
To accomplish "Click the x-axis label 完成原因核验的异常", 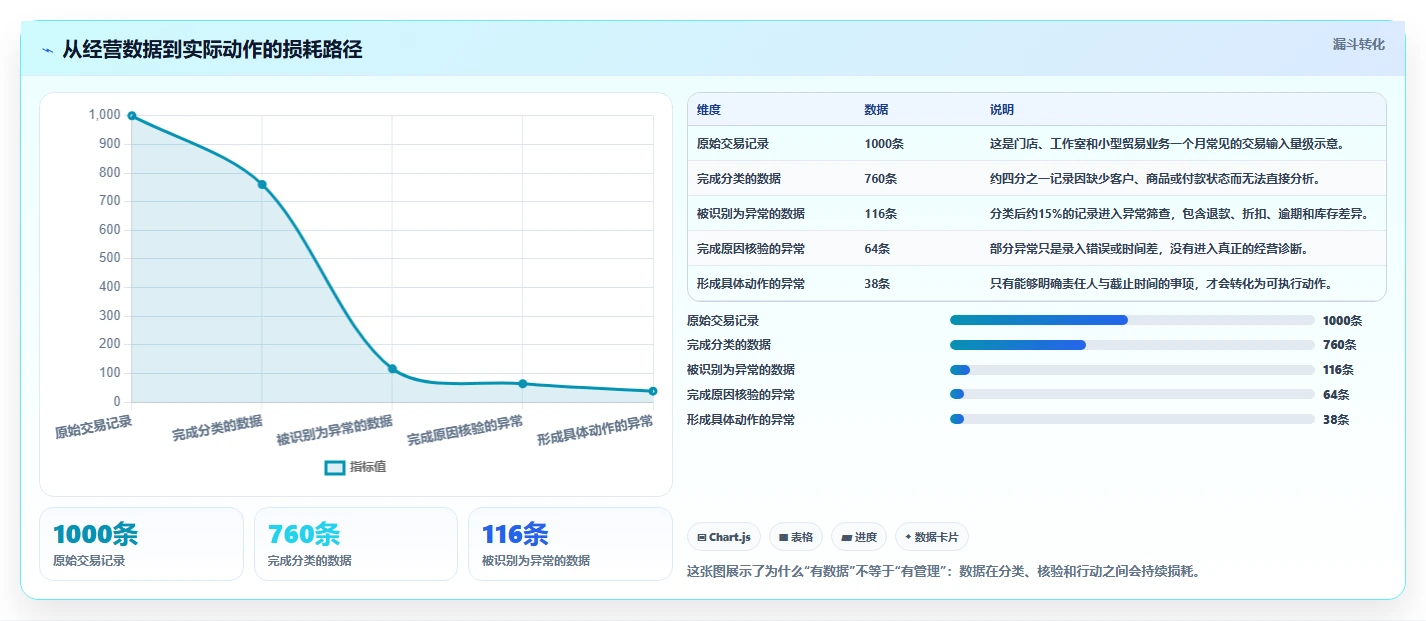I will (465, 431).
